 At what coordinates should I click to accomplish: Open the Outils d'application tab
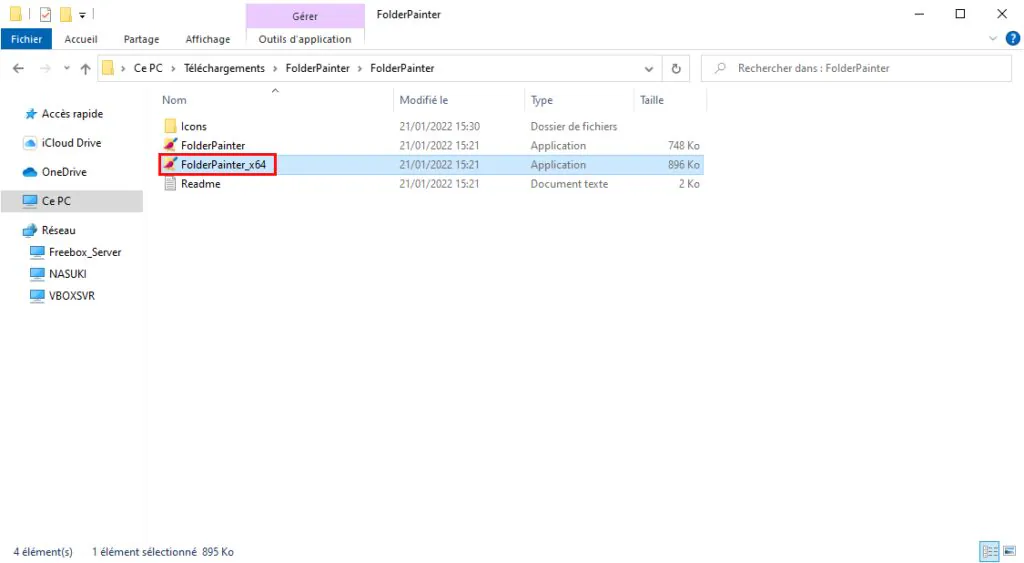(305, 39)
